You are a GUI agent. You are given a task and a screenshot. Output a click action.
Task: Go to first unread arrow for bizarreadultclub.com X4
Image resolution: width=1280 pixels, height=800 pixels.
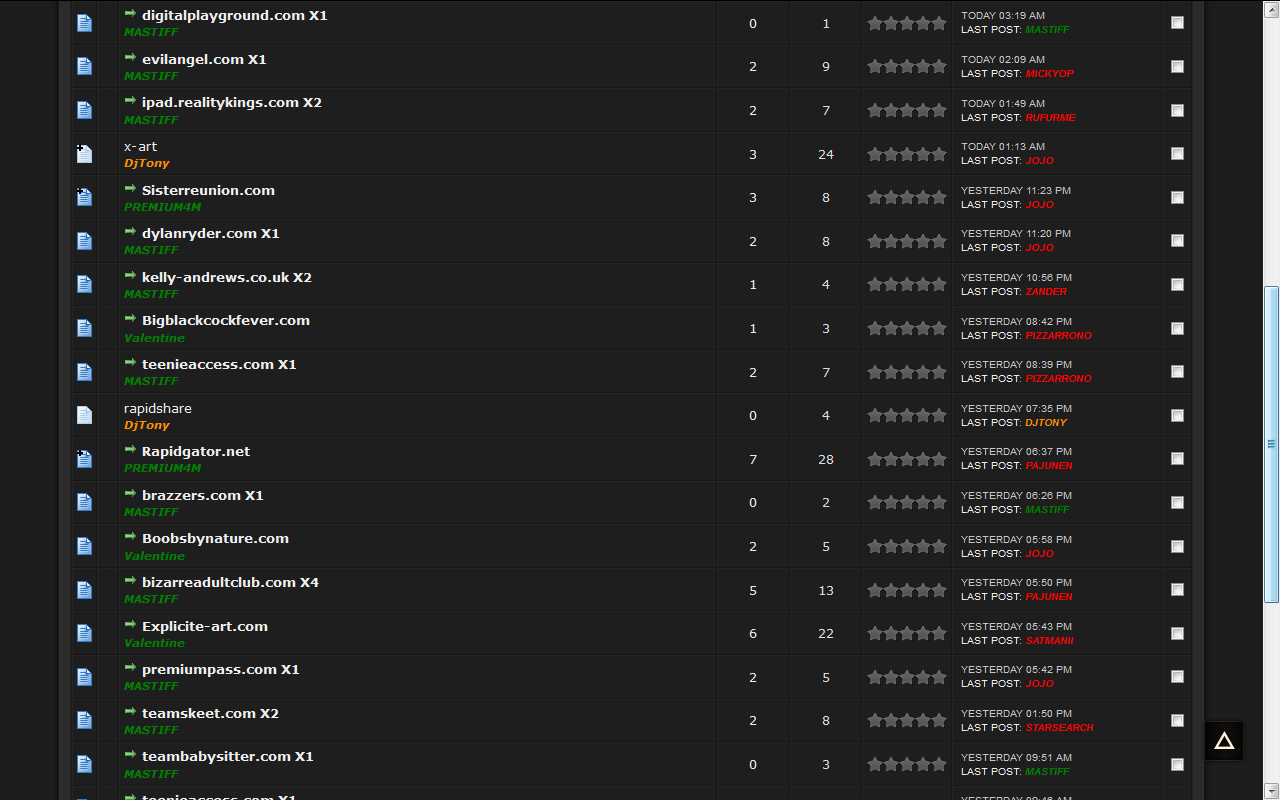point(130,581)
